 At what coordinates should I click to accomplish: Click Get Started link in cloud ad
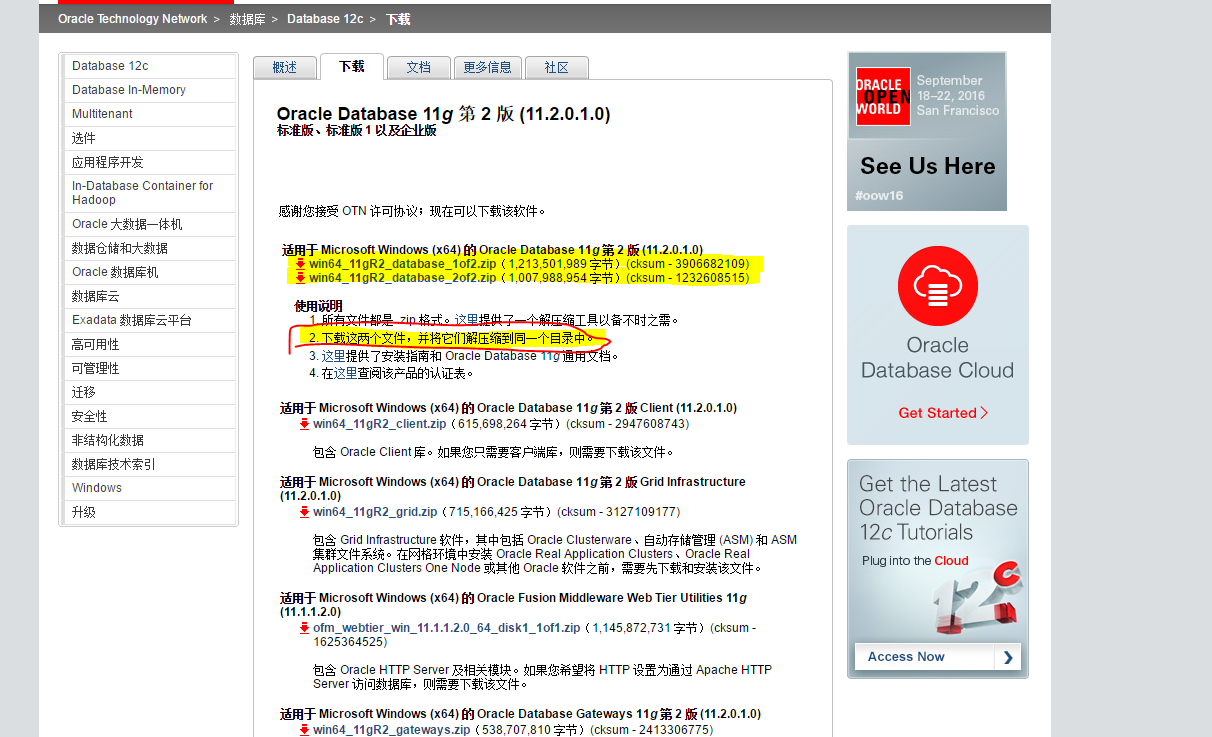(x=943, y=413)
